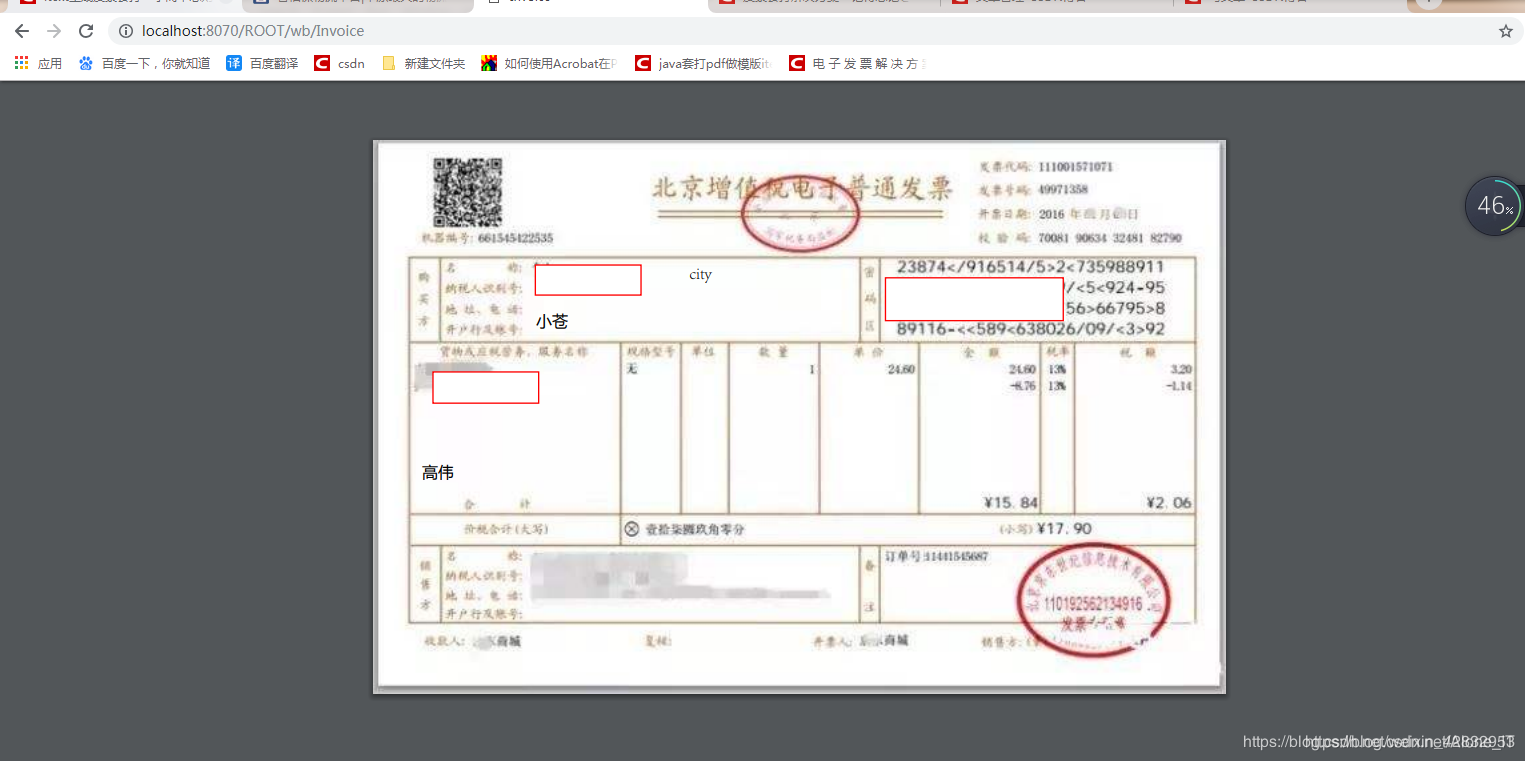1525x761 pixels.
Task: Click the forward navigation arrow
Action: click(x=53, y=31)
